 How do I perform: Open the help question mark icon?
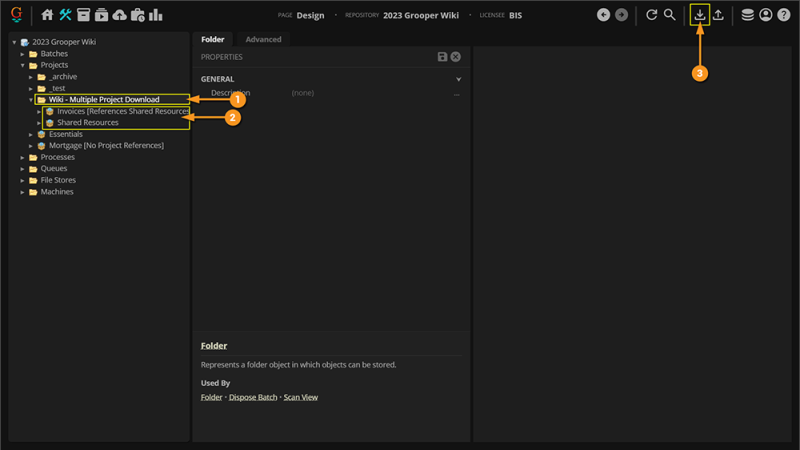click(x=784, y=15)
